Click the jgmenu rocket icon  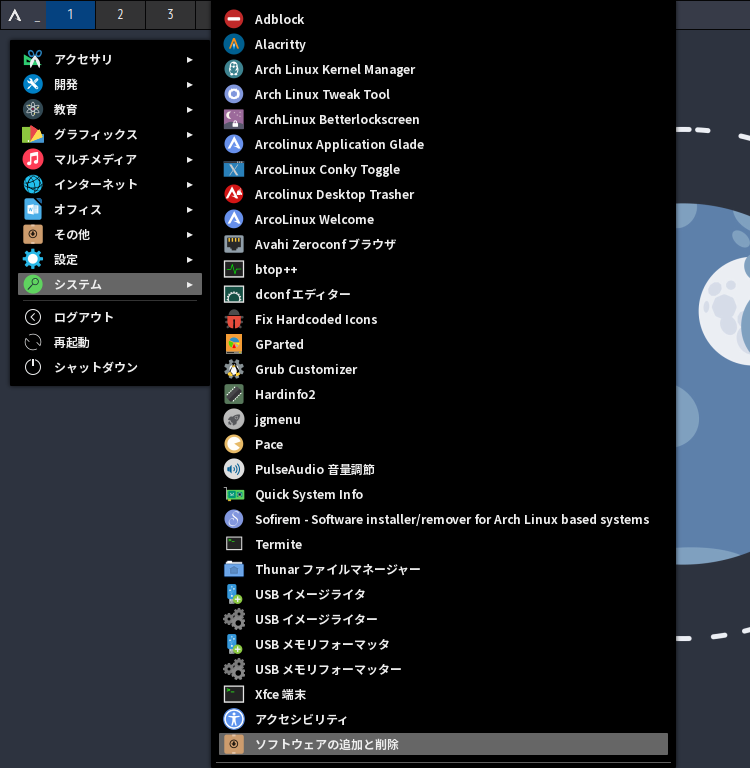[234, 419]
